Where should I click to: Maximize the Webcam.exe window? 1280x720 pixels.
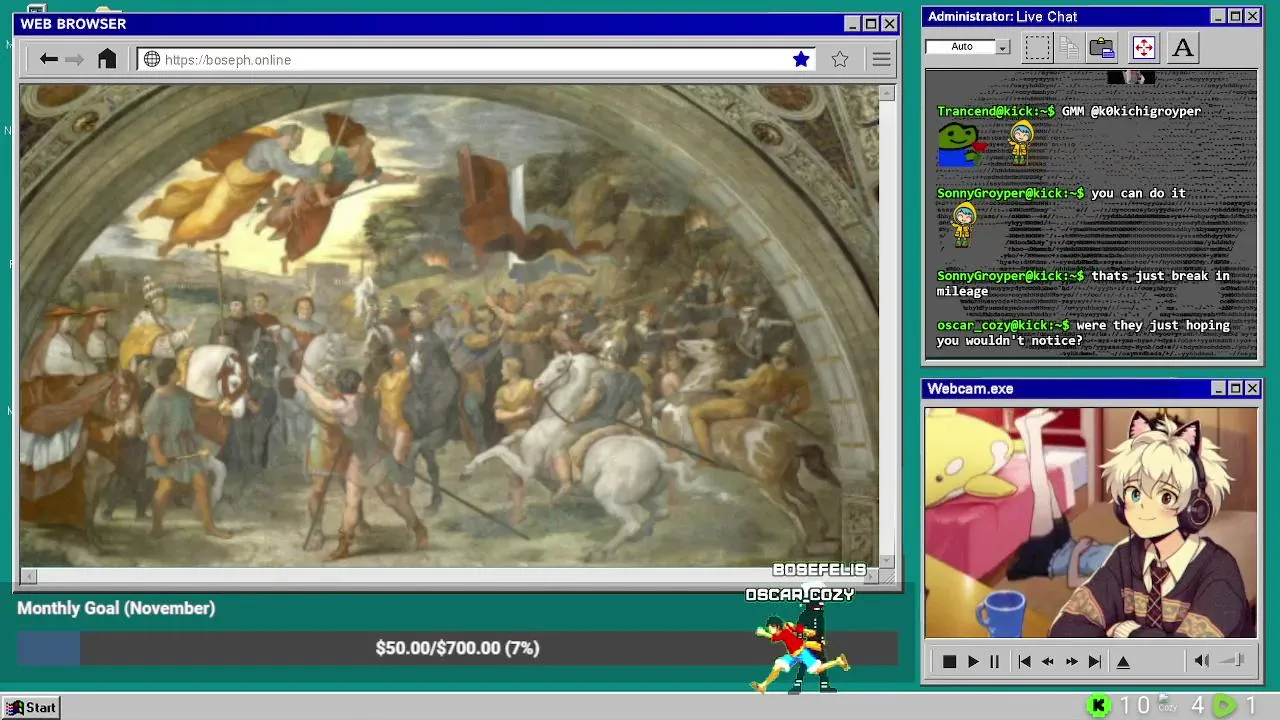pos(1235,388)
